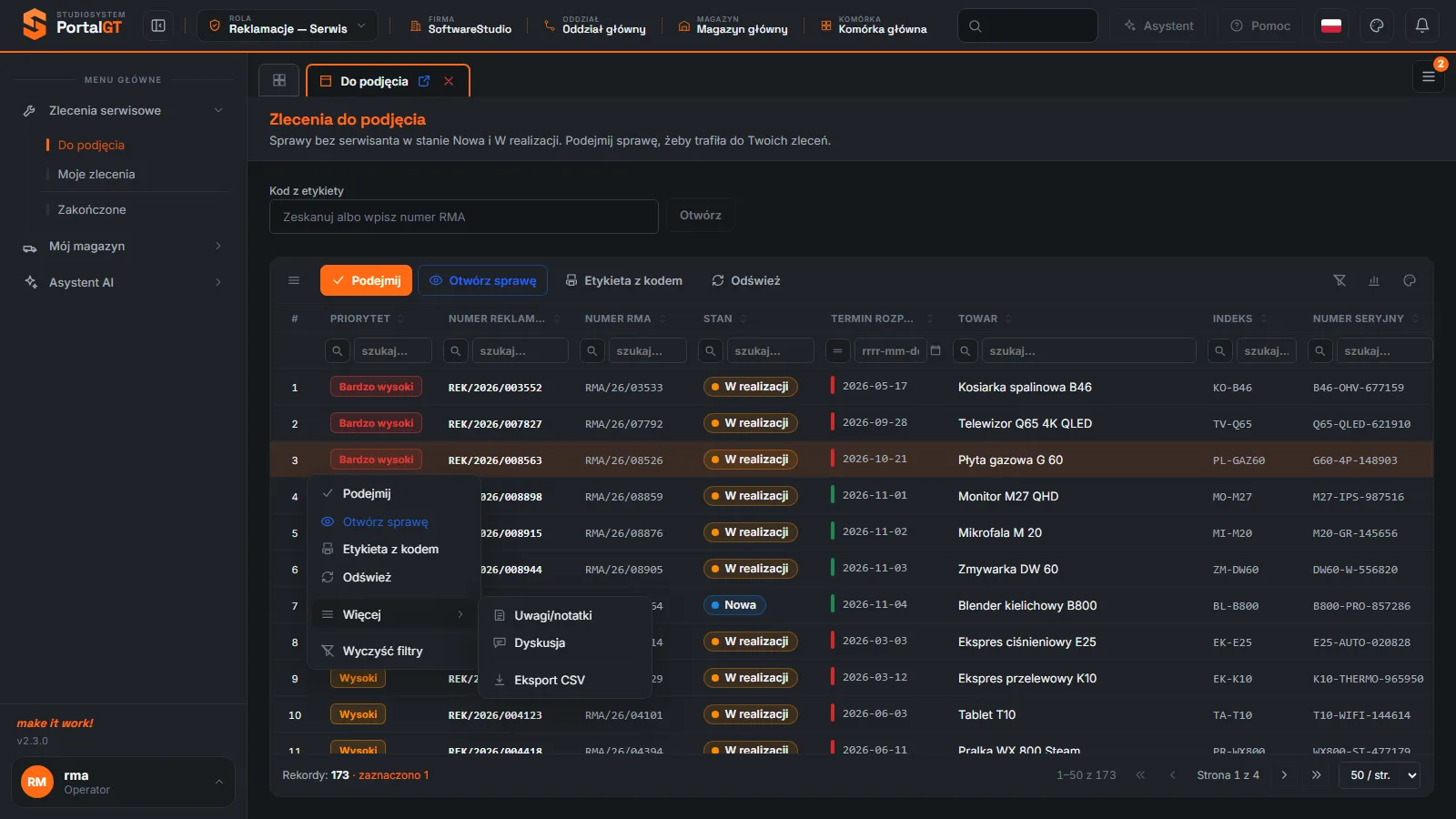Collapse Zlecenia serwisowe menu section

pyautogui.click(x=123, y=110)
